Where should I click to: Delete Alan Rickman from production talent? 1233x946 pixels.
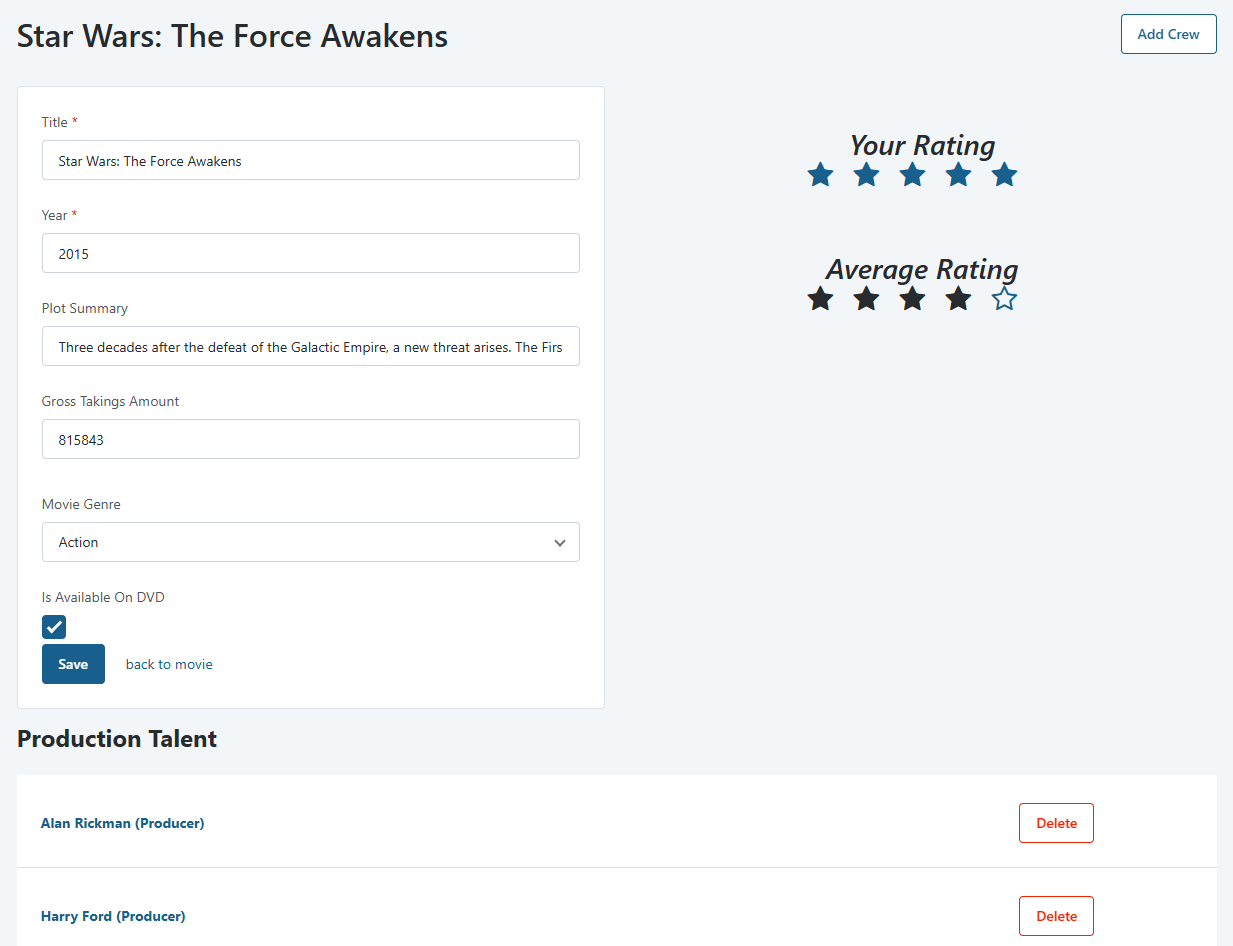point(1056,823)
